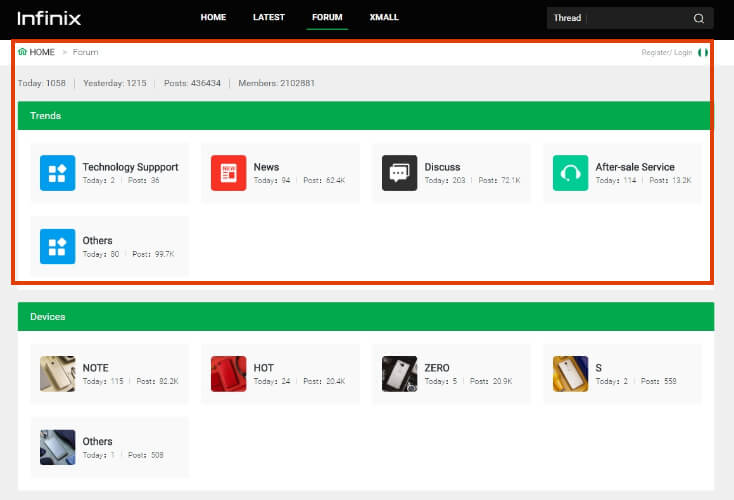Click the Nigeria flag icon

coord(703,52)
